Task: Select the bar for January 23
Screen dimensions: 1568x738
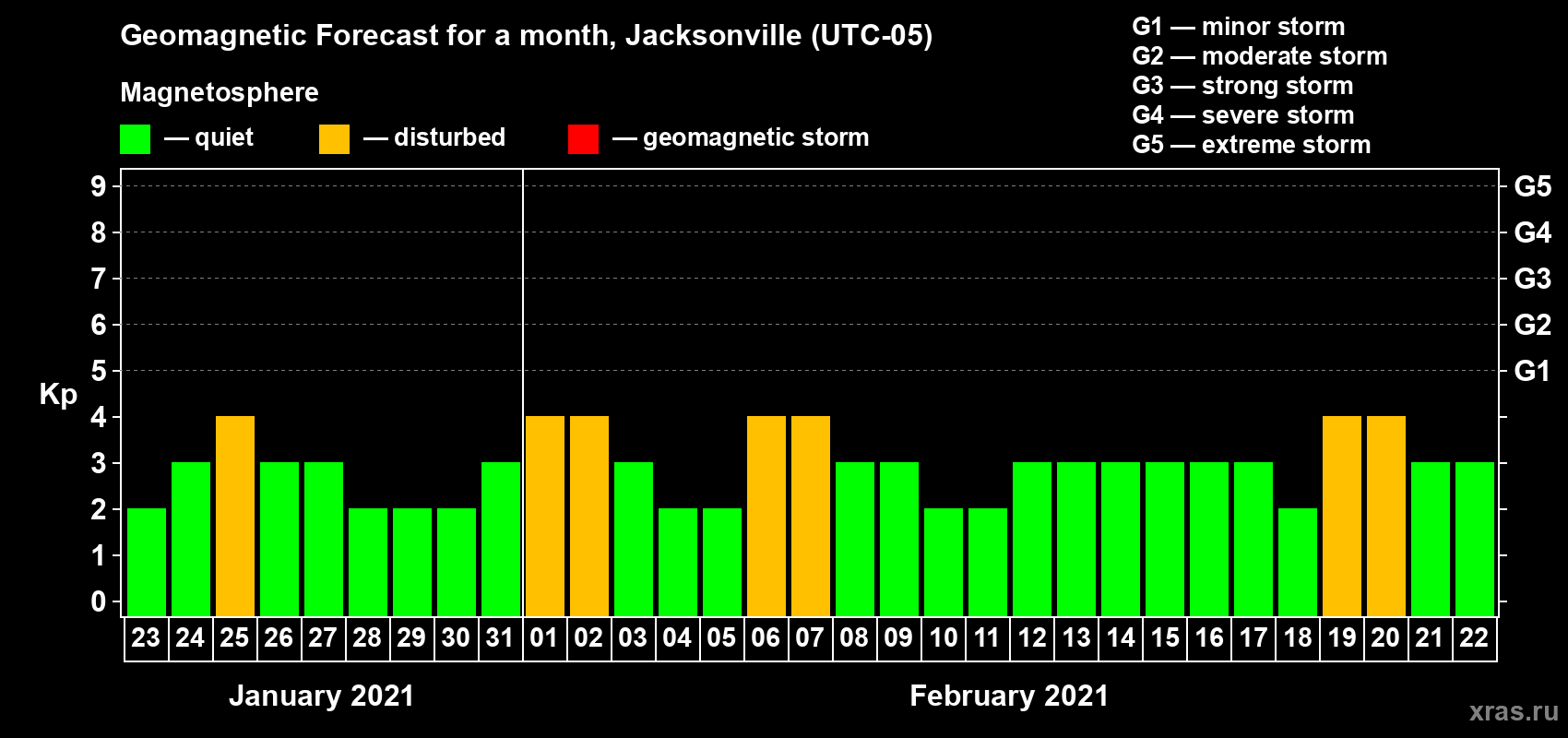Action: coord(147,562)
